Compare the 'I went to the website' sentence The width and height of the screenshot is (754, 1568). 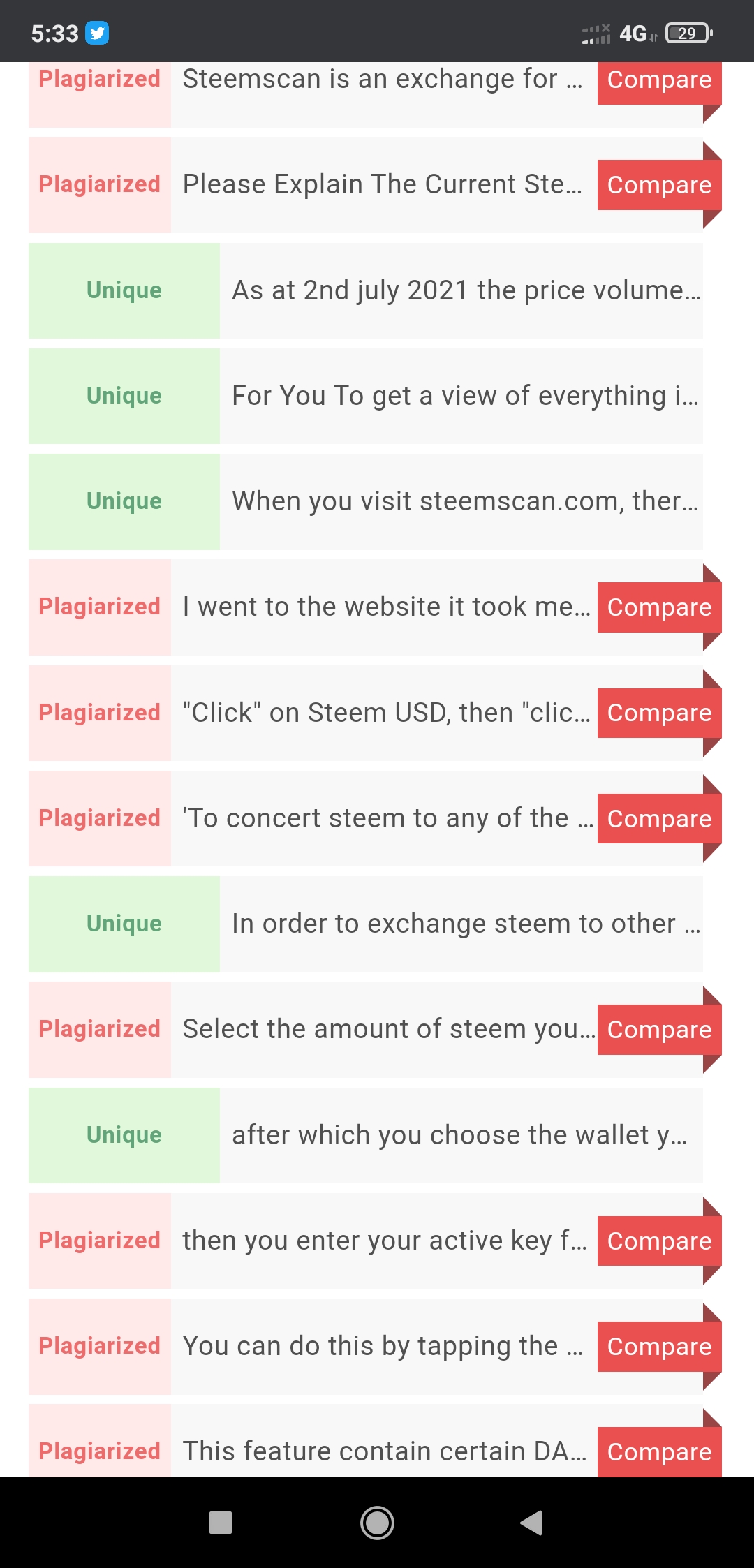click(x=659, y=607)
